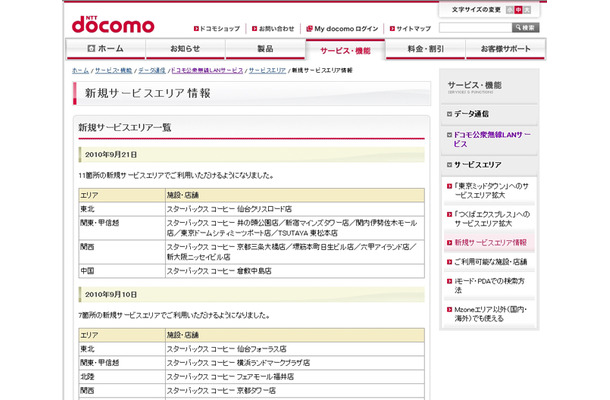The width and height of the screenshot is (610, 400).
Task: Click arrow icon beside サイトマップ
Action: (392, 28)
